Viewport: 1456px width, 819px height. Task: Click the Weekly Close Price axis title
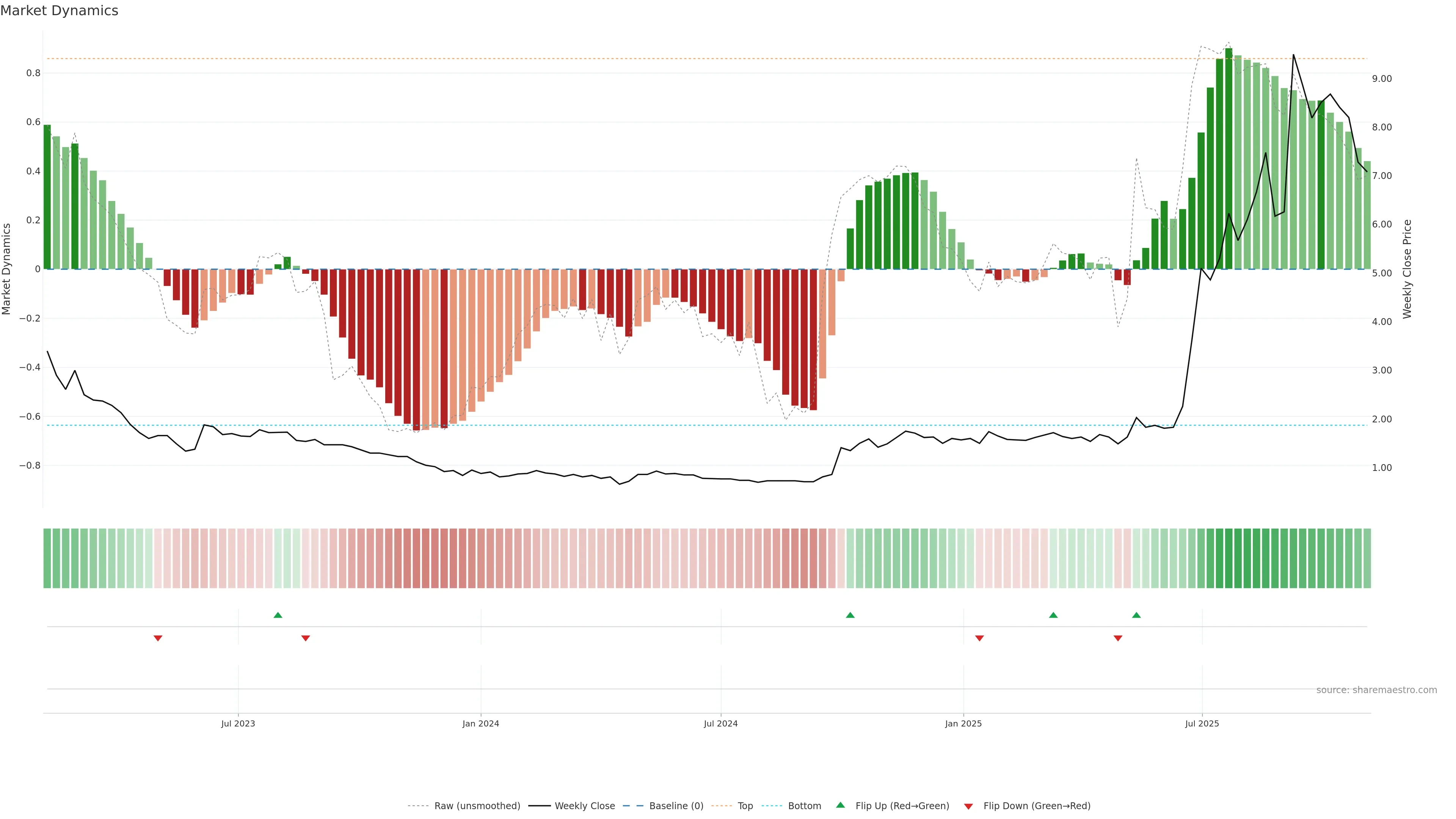point(1407,269)
